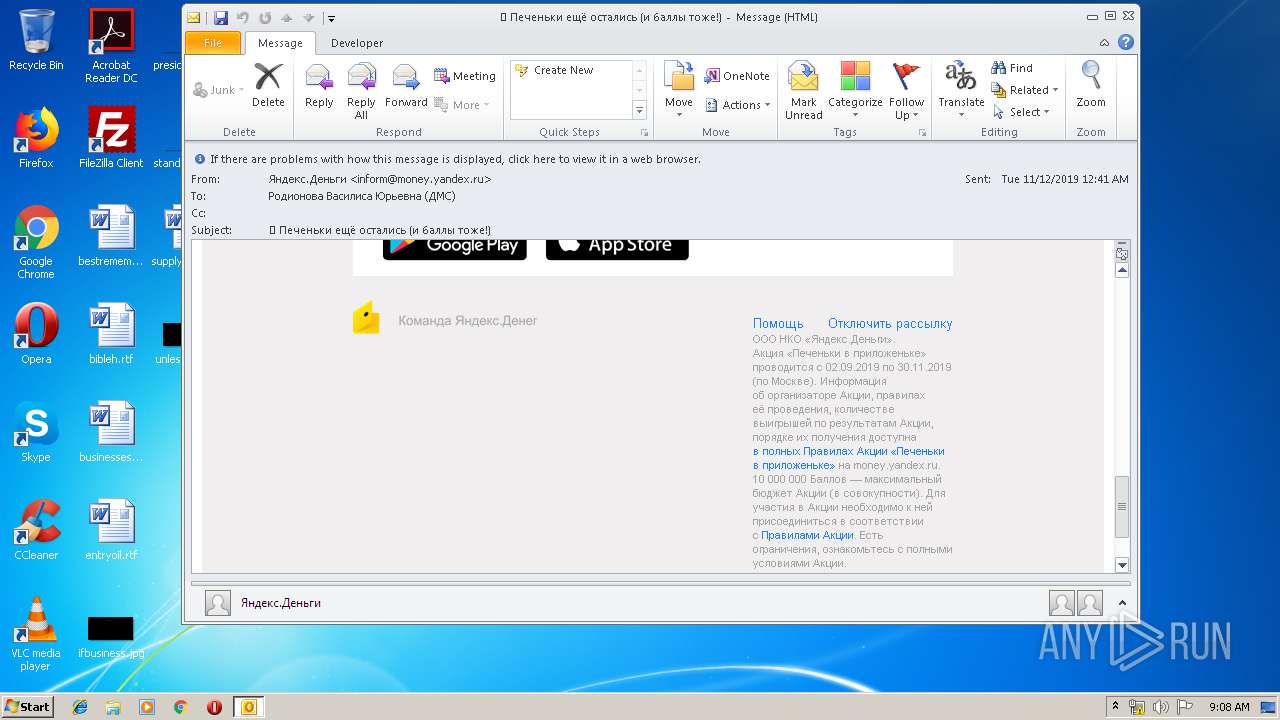1280x720 pixels.
Task: Create a Meeting reply
Action: pyautogui.click(x=464, y=76)
